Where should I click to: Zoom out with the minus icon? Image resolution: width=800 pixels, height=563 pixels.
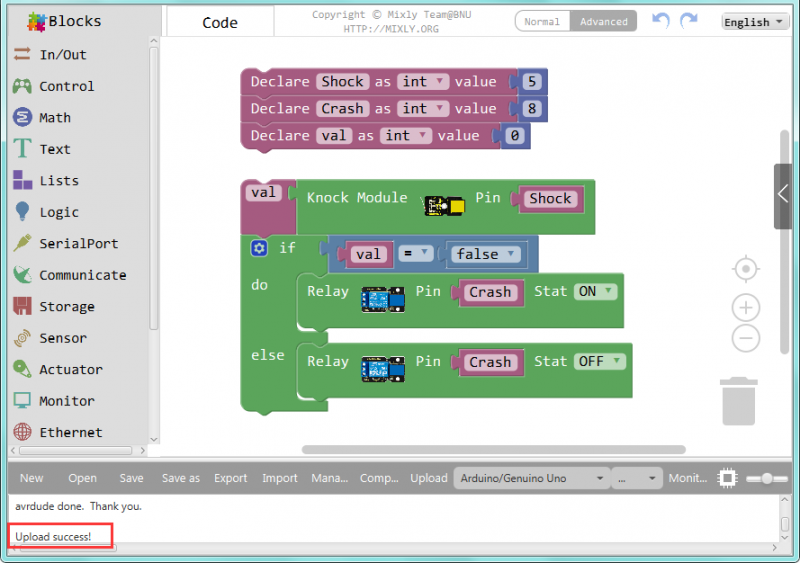[746, 339]
